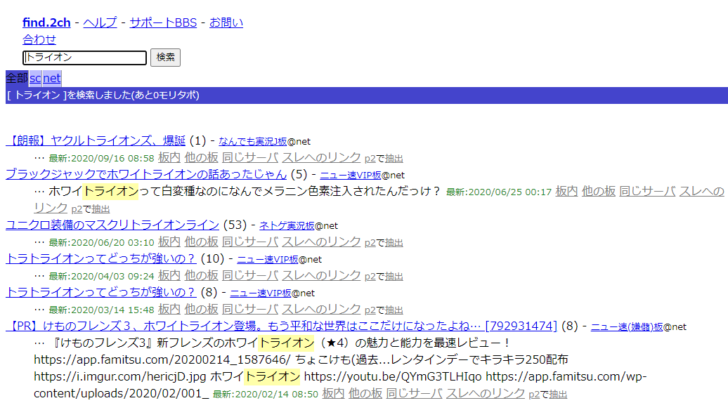The width and height of the screenshot is (728, 403).
Task: Select the 全部 tab
Action: tap(17, 78)
